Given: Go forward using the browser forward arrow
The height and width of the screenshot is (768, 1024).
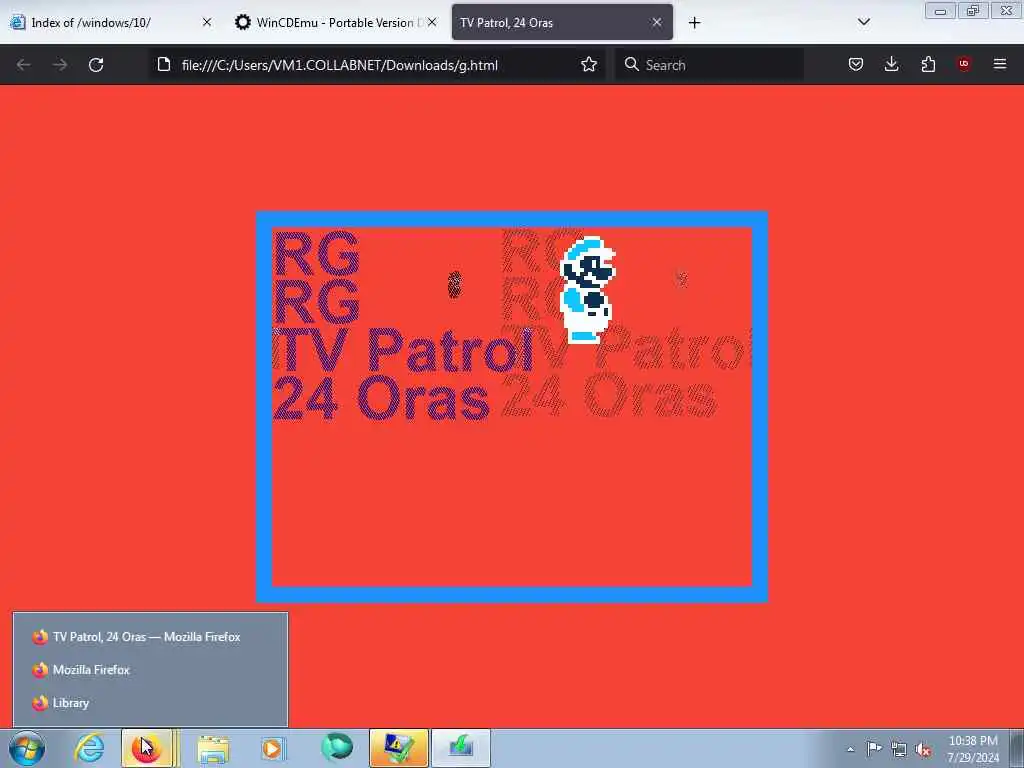Looking at the screenshot, I should [60, 65].
